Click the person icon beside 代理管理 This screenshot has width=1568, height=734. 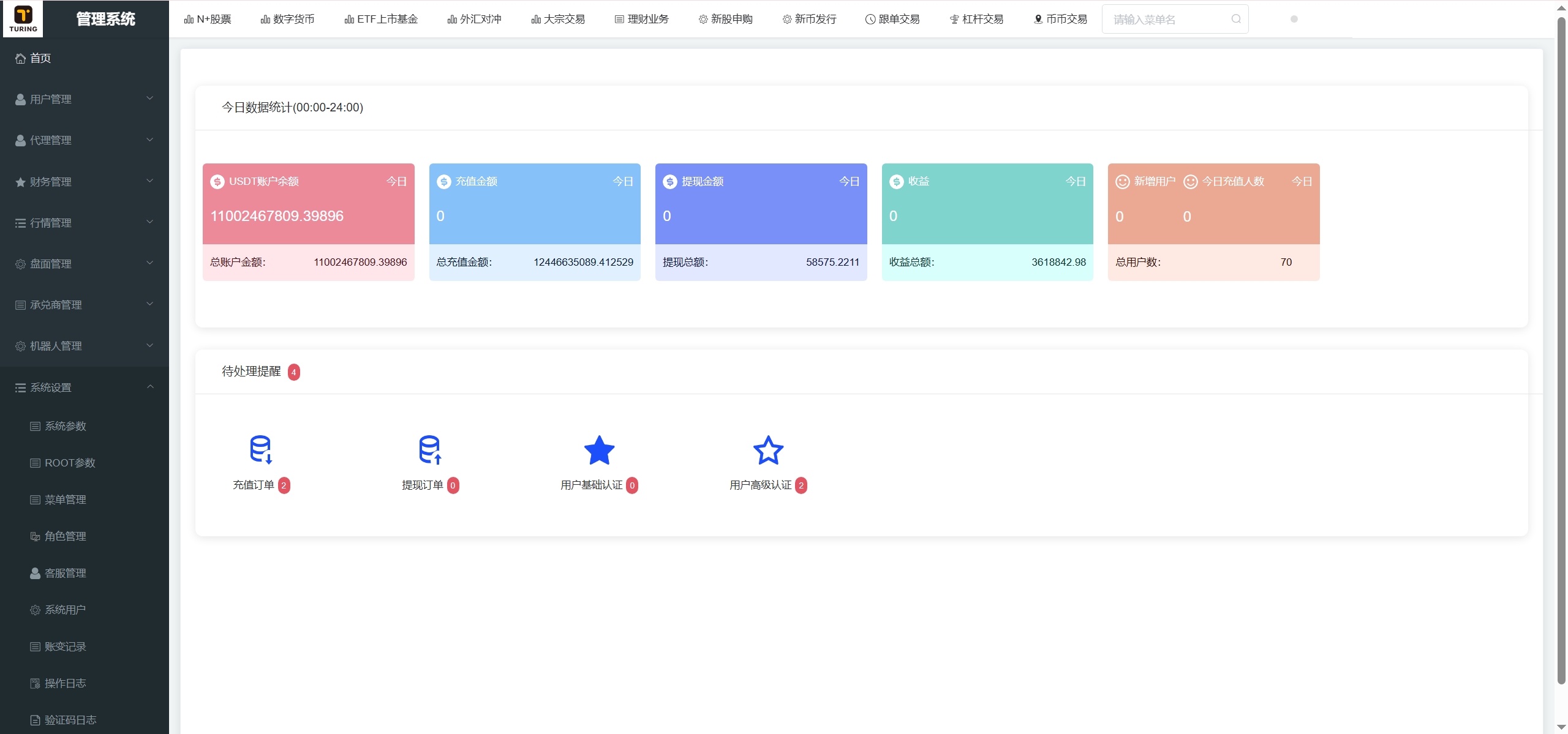click(20, 140)
